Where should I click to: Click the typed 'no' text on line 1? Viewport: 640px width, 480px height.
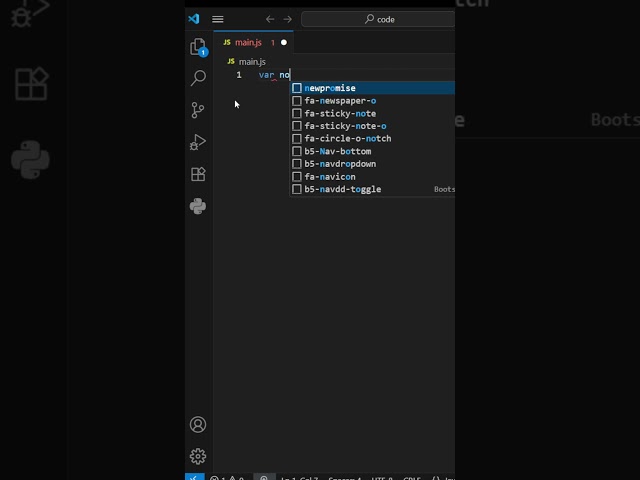click(284, 75)
